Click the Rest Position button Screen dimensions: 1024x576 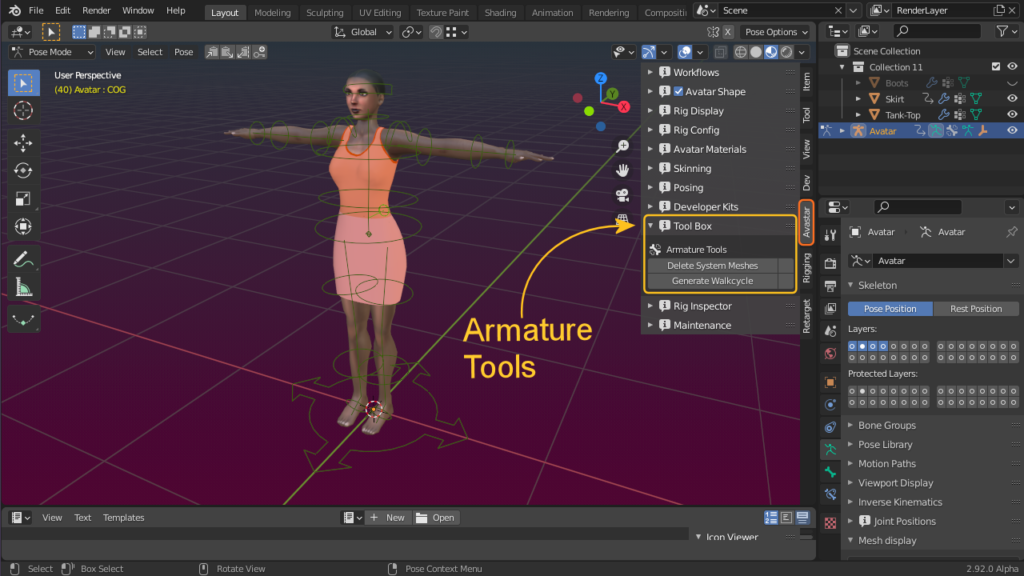(975, 308)
